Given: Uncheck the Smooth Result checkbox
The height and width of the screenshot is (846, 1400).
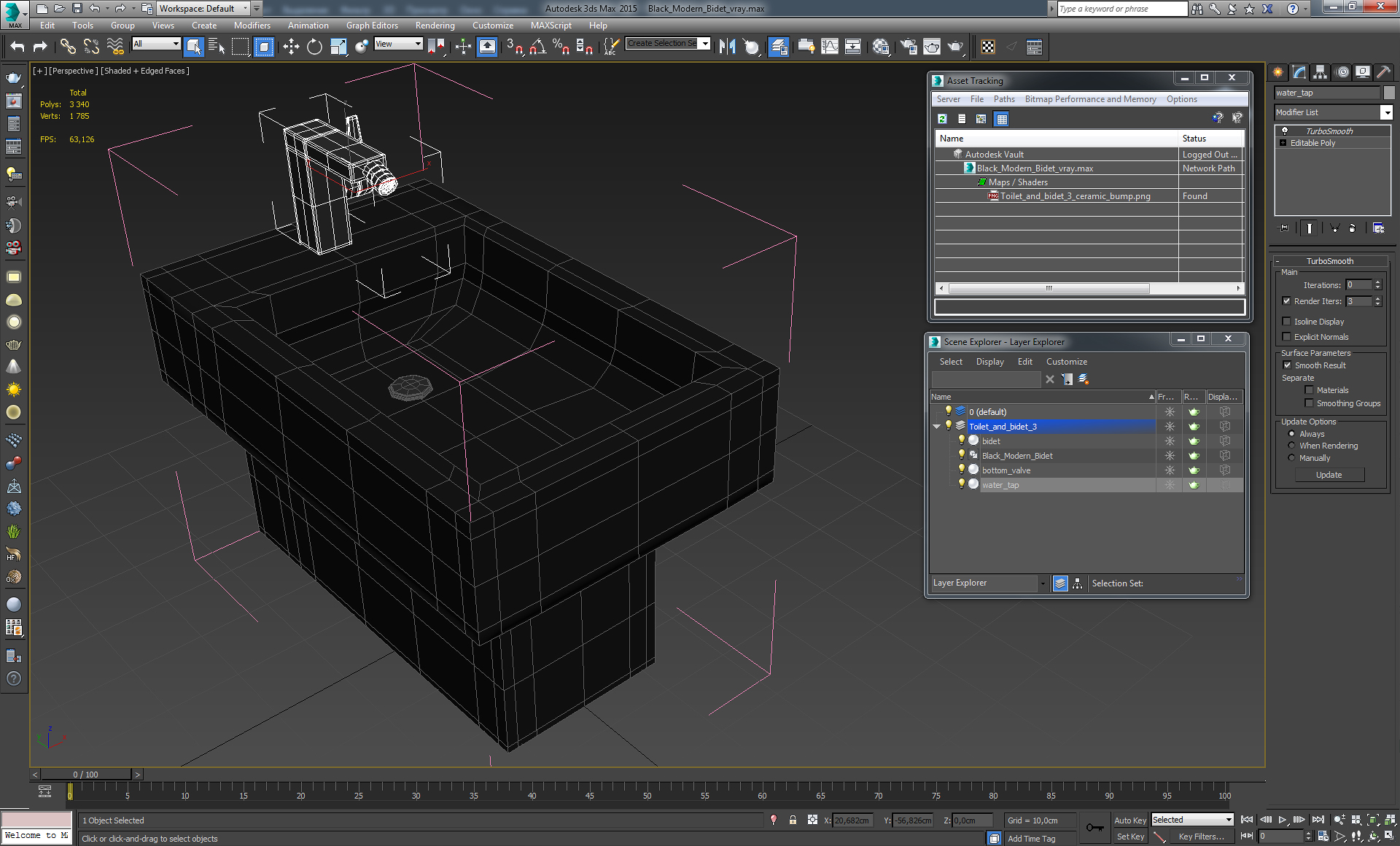Looking at the screenshot, I should point(1287,365).
